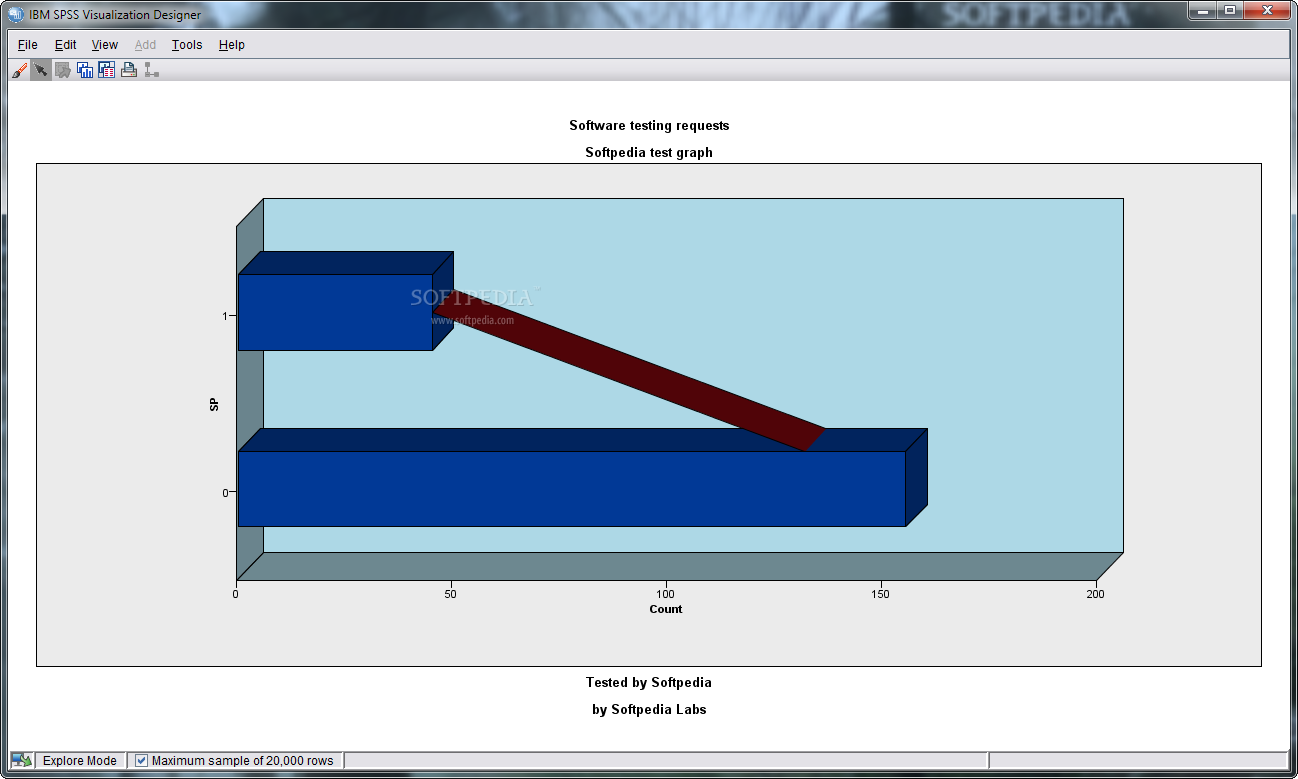Activate the arrow selection tool
1298x779 pixels.
(x=41, y=70)
